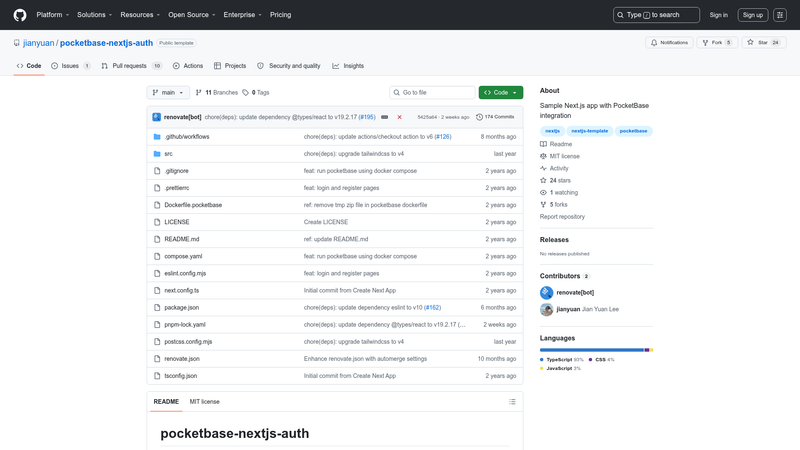The height and width of the screenshot is (450, 800).
Task: Click the nextjs-template topic tag
Action: 590,131
